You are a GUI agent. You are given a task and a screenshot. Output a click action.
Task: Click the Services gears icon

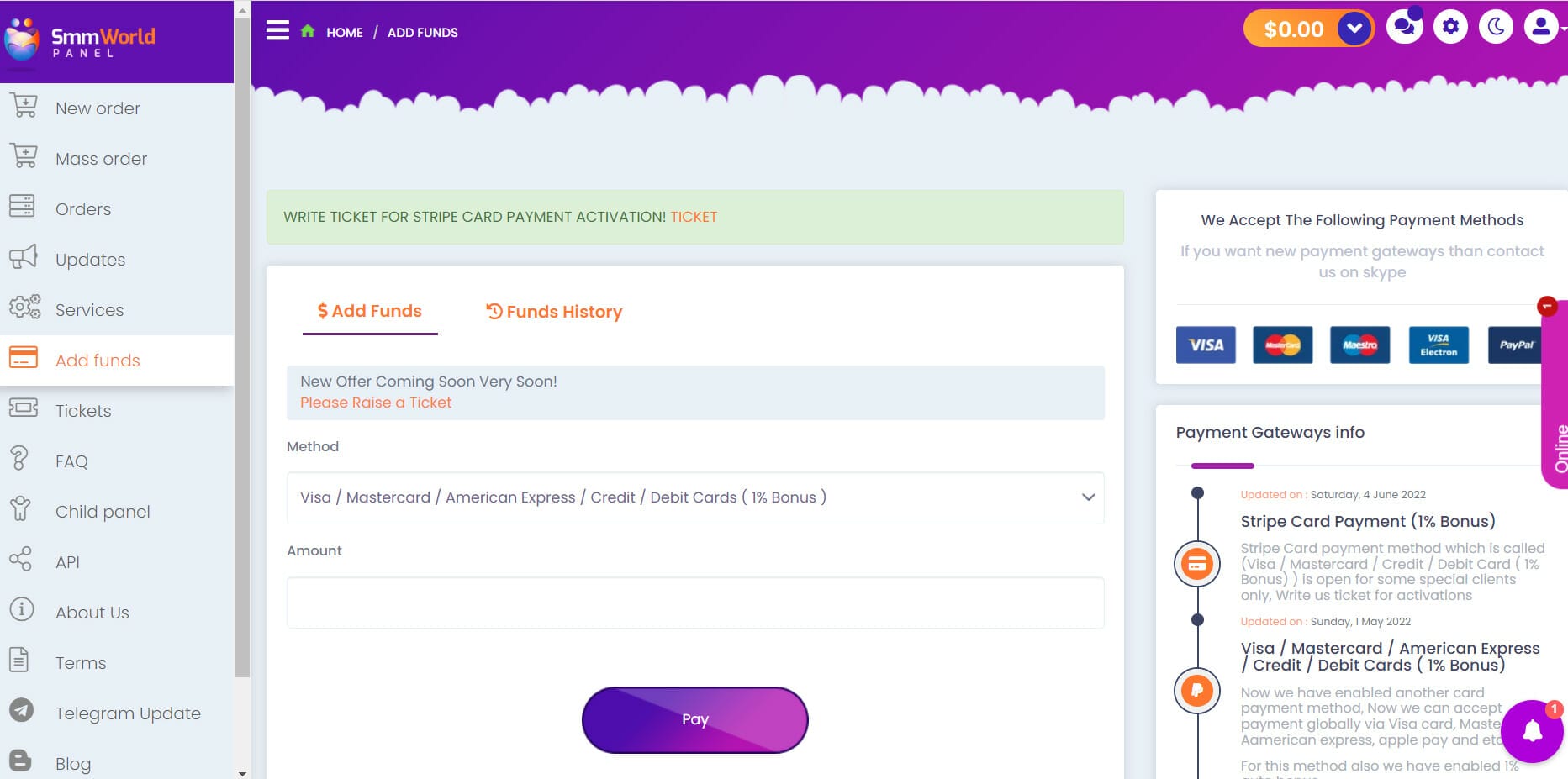24,308
